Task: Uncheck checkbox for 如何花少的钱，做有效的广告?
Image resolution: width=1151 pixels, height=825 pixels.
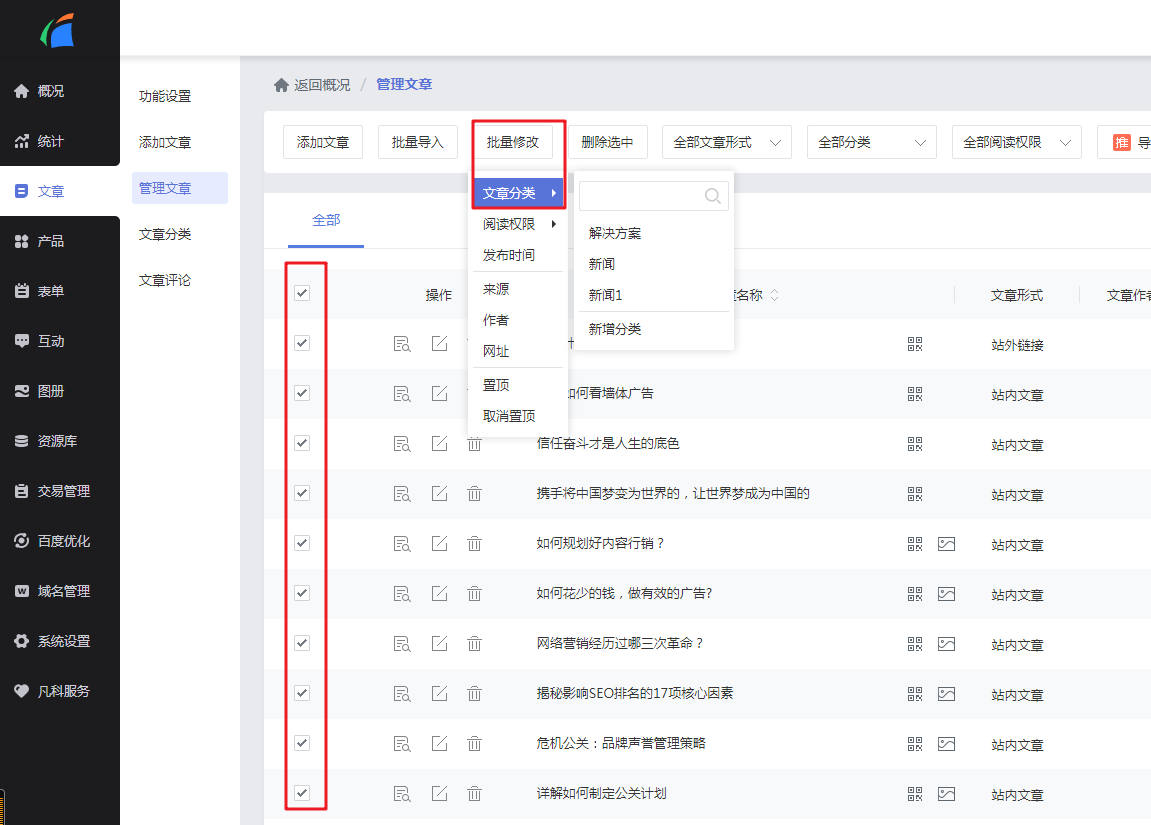Action: click(302, 592)
